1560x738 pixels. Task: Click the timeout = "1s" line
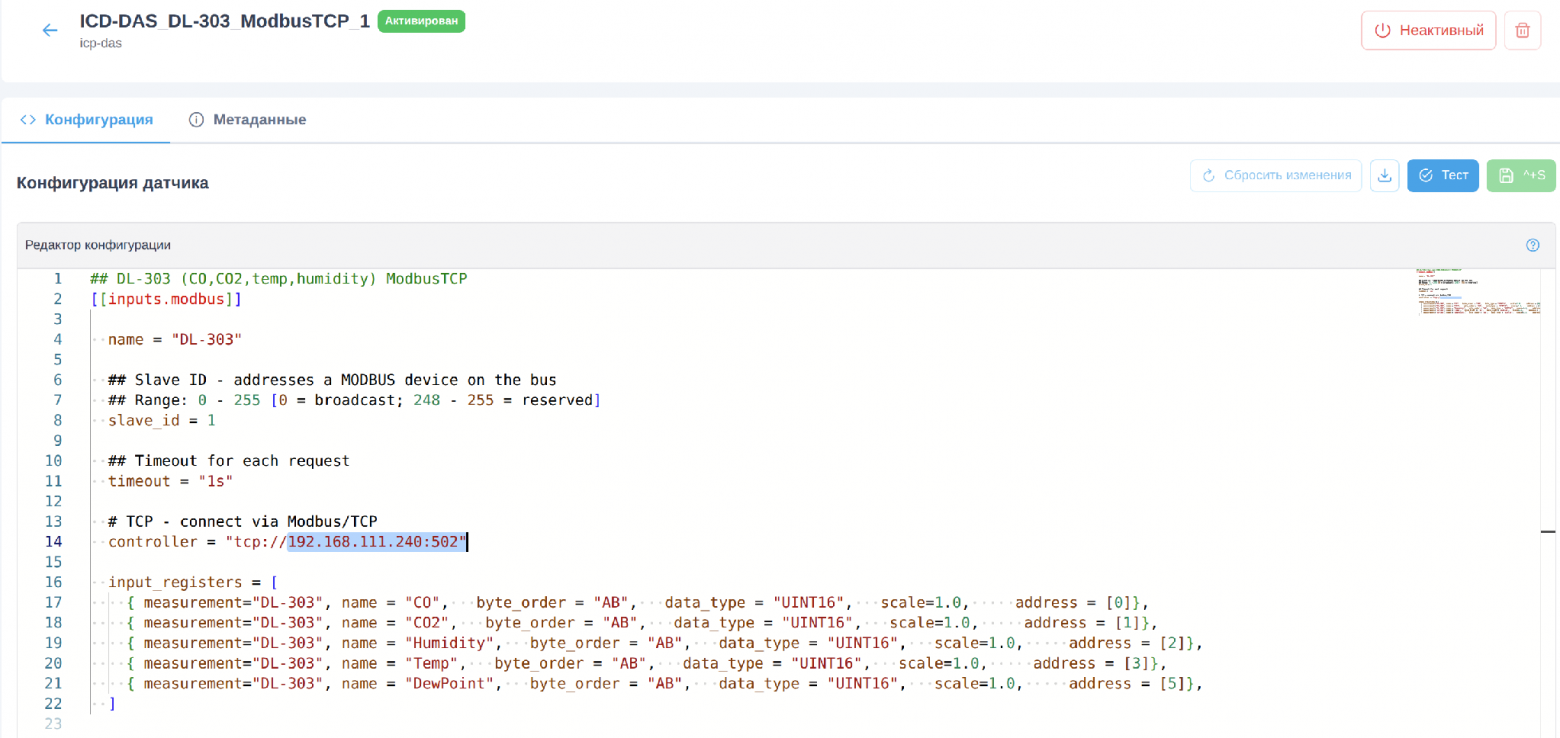point(170,481)
